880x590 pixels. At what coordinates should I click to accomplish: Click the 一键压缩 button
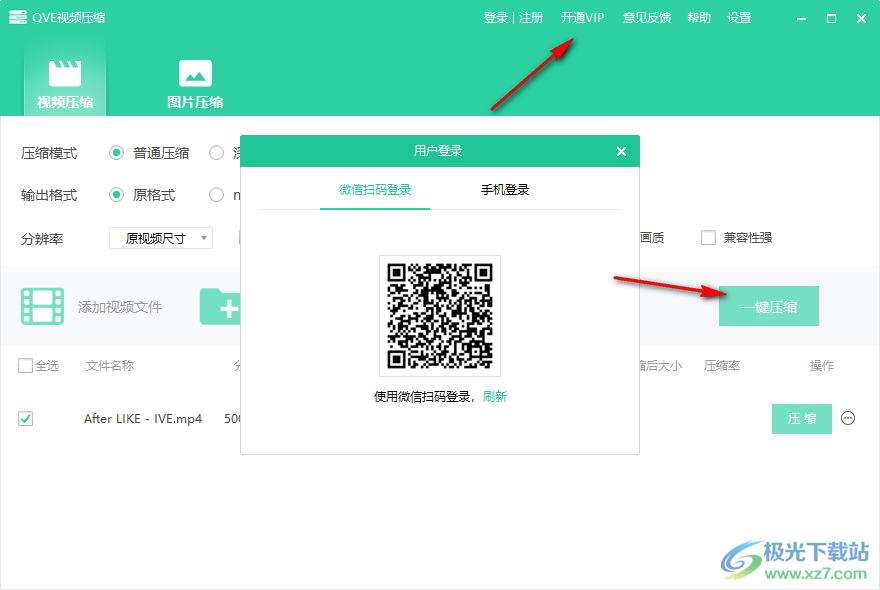(768, 306)
